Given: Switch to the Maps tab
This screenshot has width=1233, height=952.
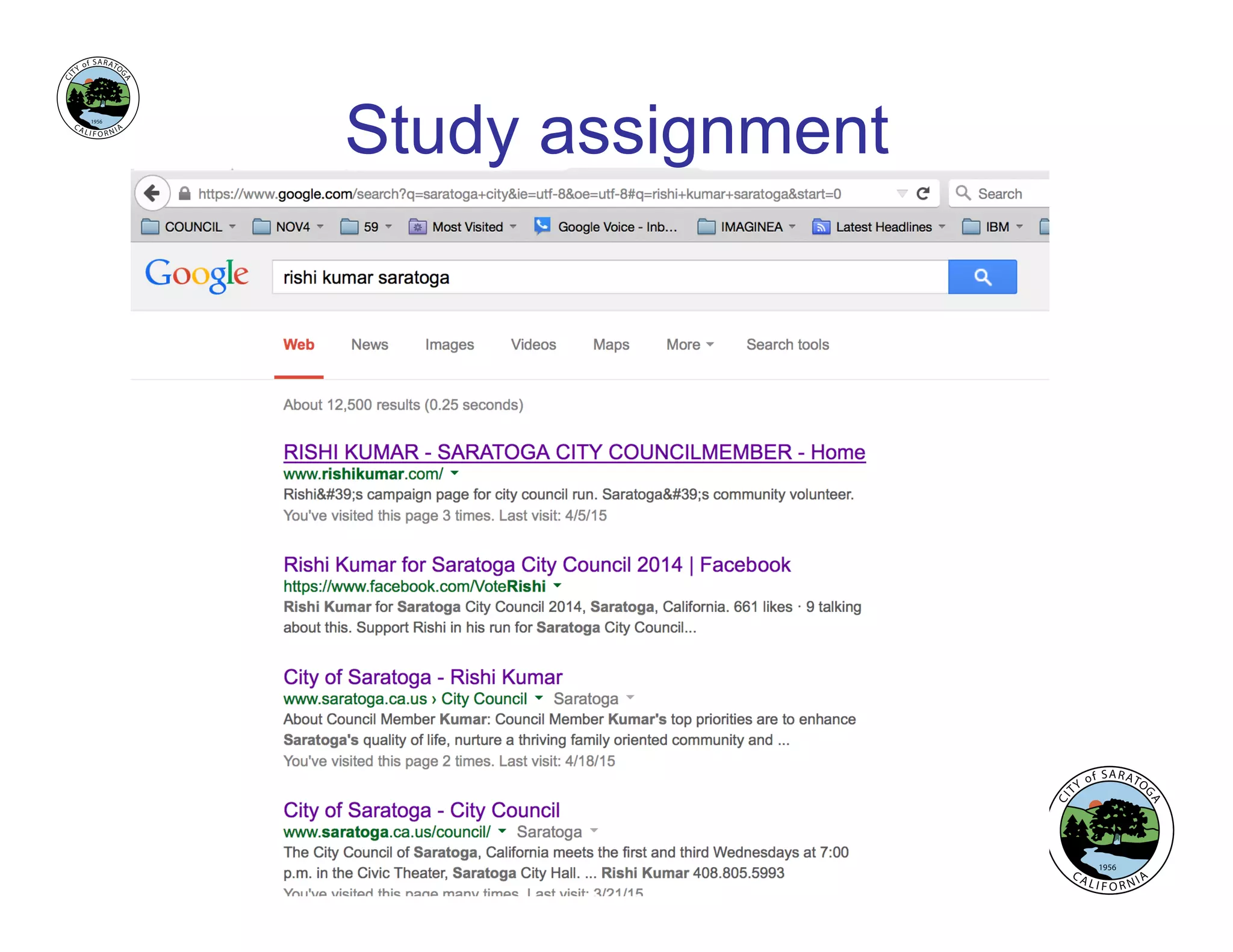Looking at the screenshot, I should 611,345.
